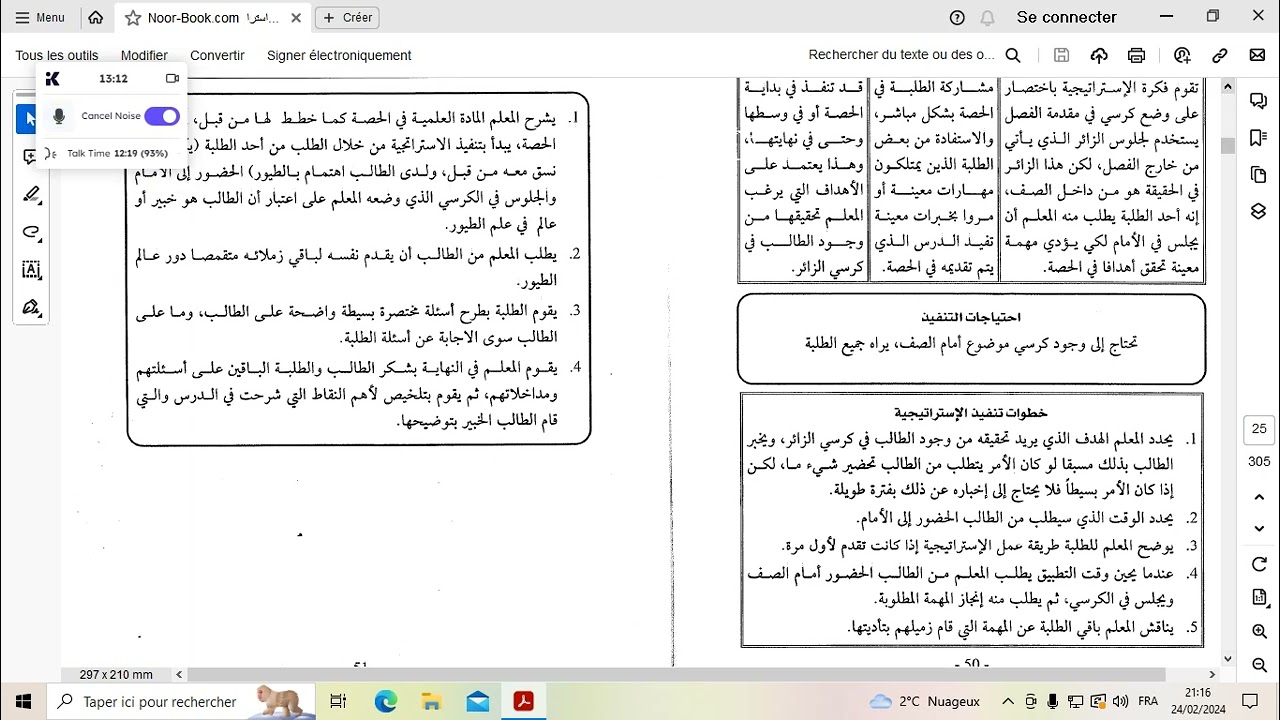Show hidden system tray icons
Viewport: 1280px width, 720px height.
pyautogui.click(x=1007, y=702)
